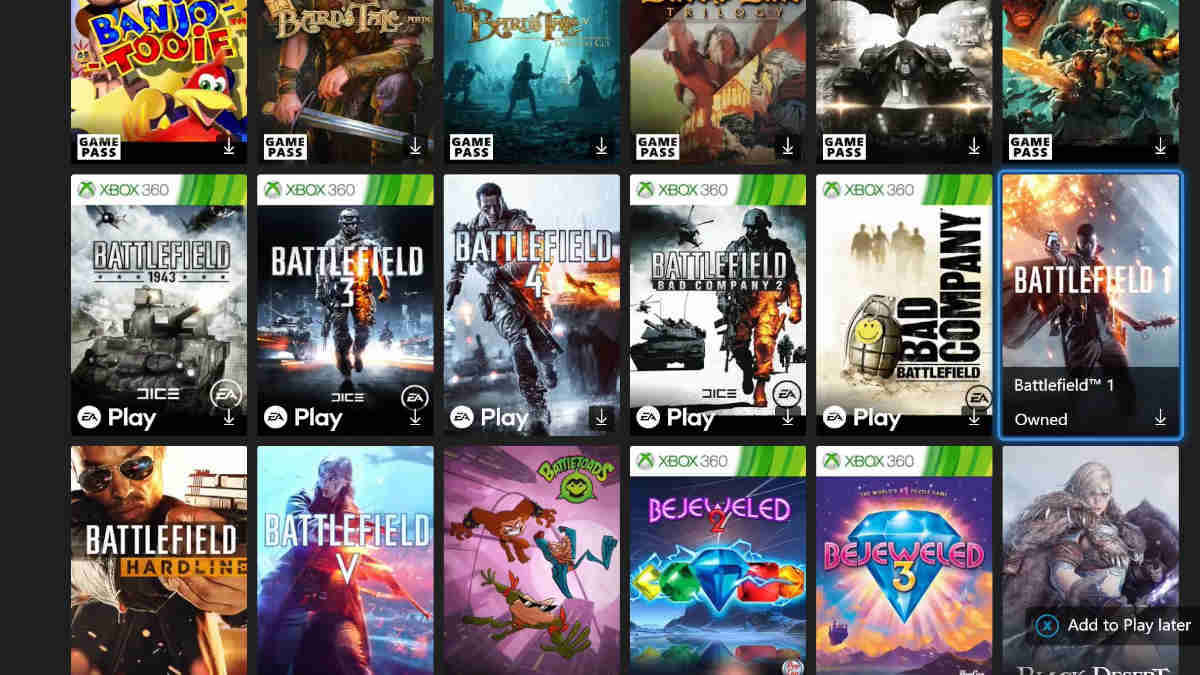Click download icon on Bad Company 2 tile

(787, 418)
